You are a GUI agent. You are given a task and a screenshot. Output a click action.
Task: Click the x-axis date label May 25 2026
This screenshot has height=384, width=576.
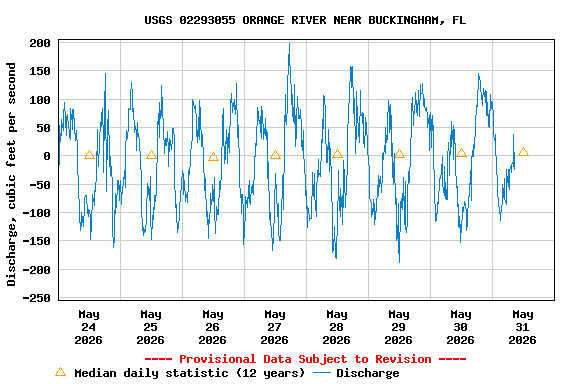[x=151, y=327]
